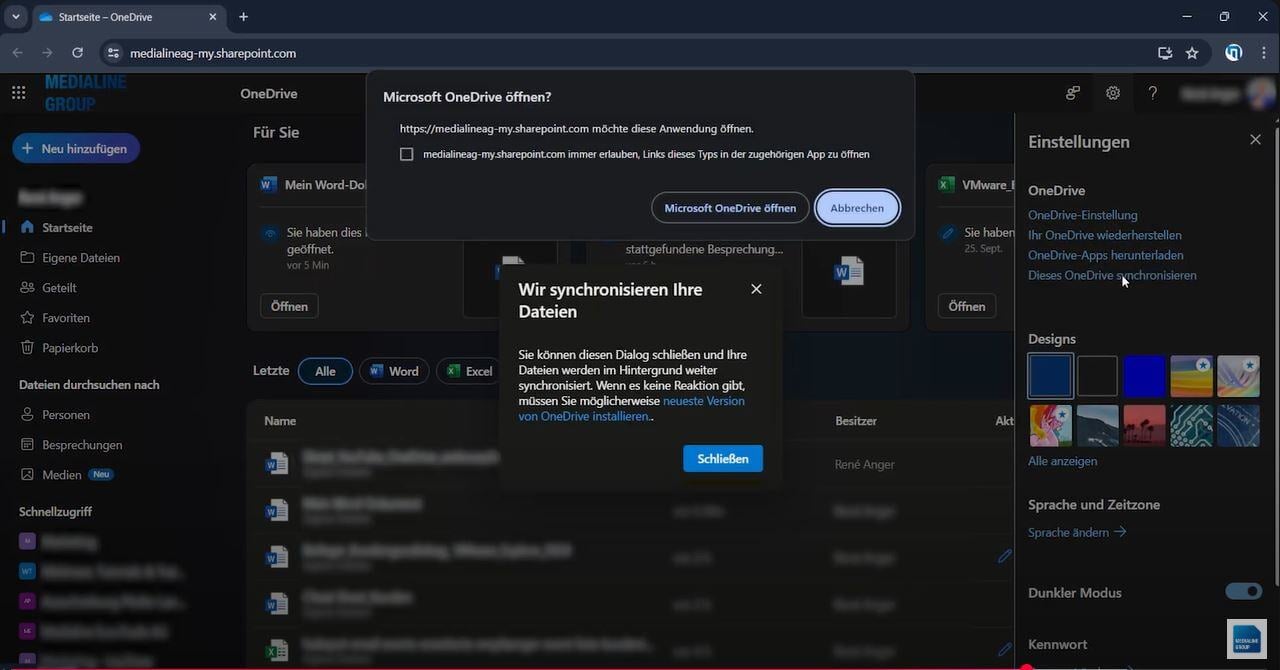Open the Chrome tab search dropdown
Image resolution: width=1280 pixels, height=670 pixels.
(15, 17)
